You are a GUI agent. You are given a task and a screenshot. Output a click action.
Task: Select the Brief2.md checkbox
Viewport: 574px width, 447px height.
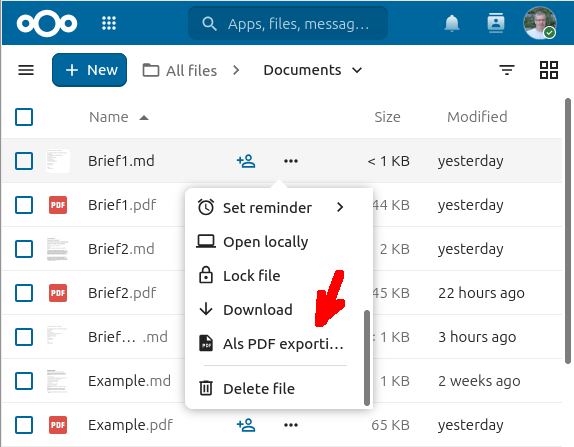24,249
